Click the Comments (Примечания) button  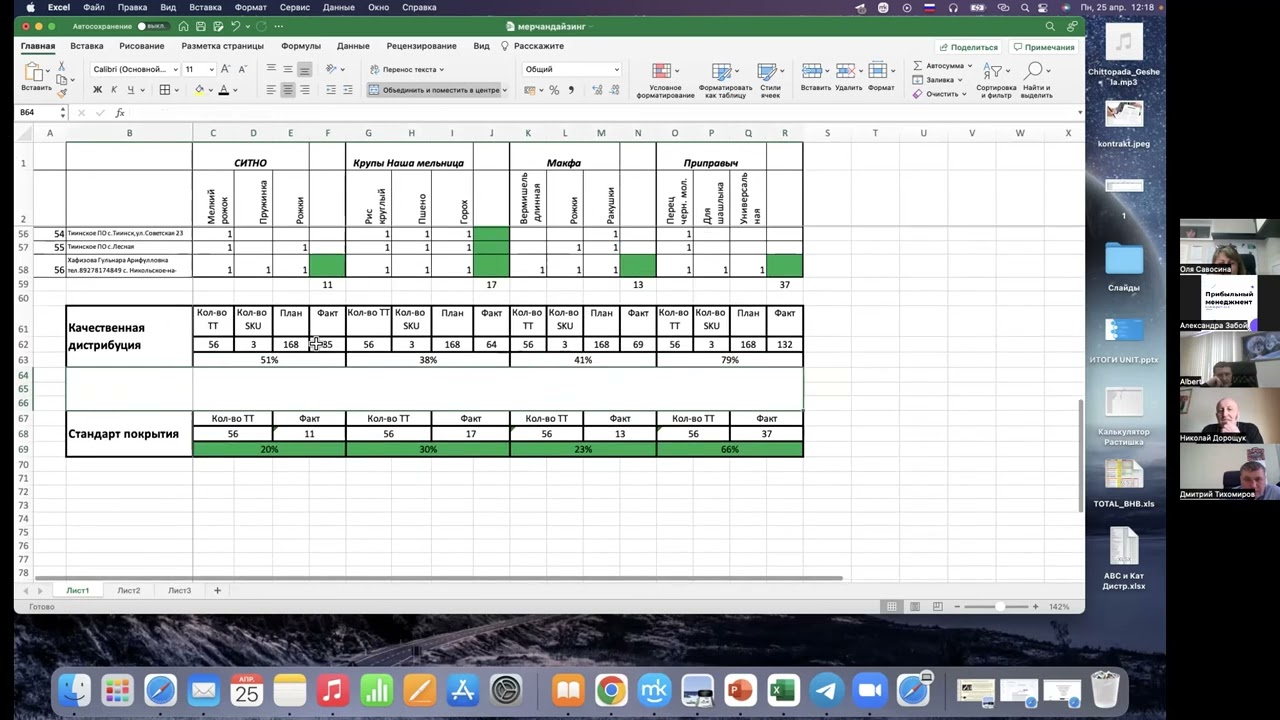click(x=1043, y=47)
